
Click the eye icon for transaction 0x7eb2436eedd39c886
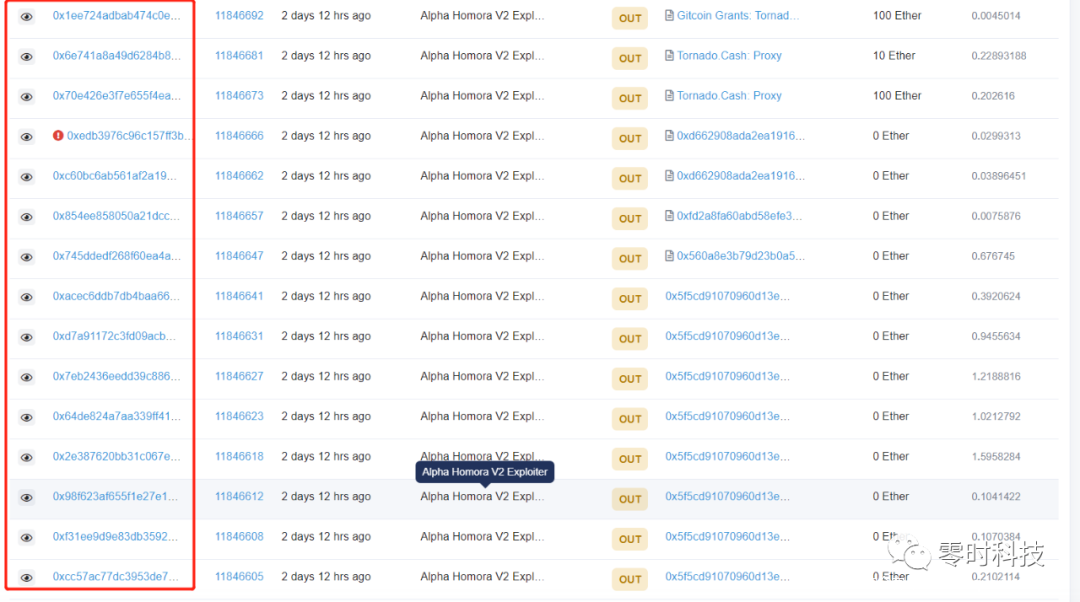26,377
